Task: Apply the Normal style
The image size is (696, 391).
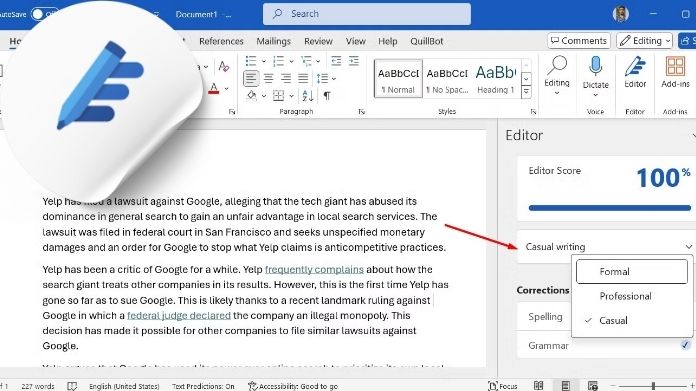Action: click(x=398, y=79)
